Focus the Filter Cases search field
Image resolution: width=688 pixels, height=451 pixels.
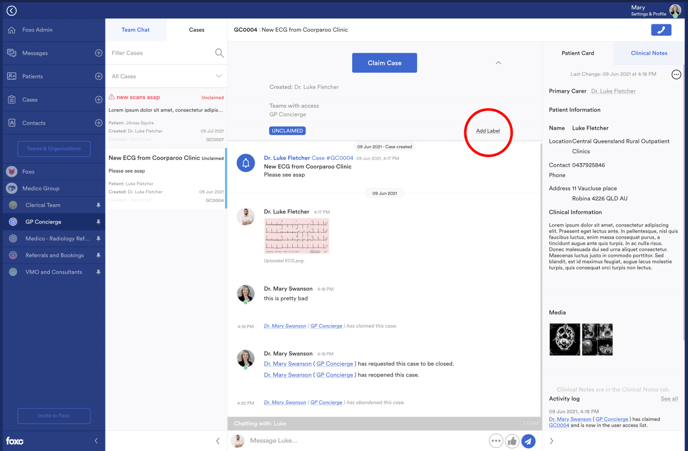point(160,53)
